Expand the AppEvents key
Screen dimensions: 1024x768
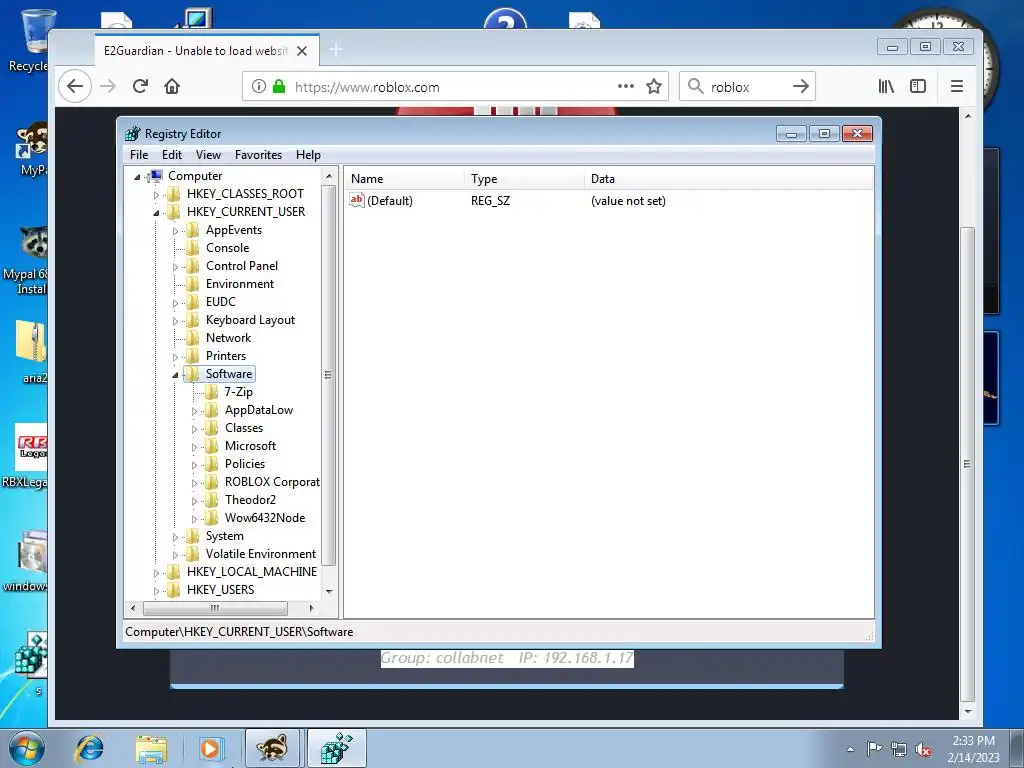[175, 231]
